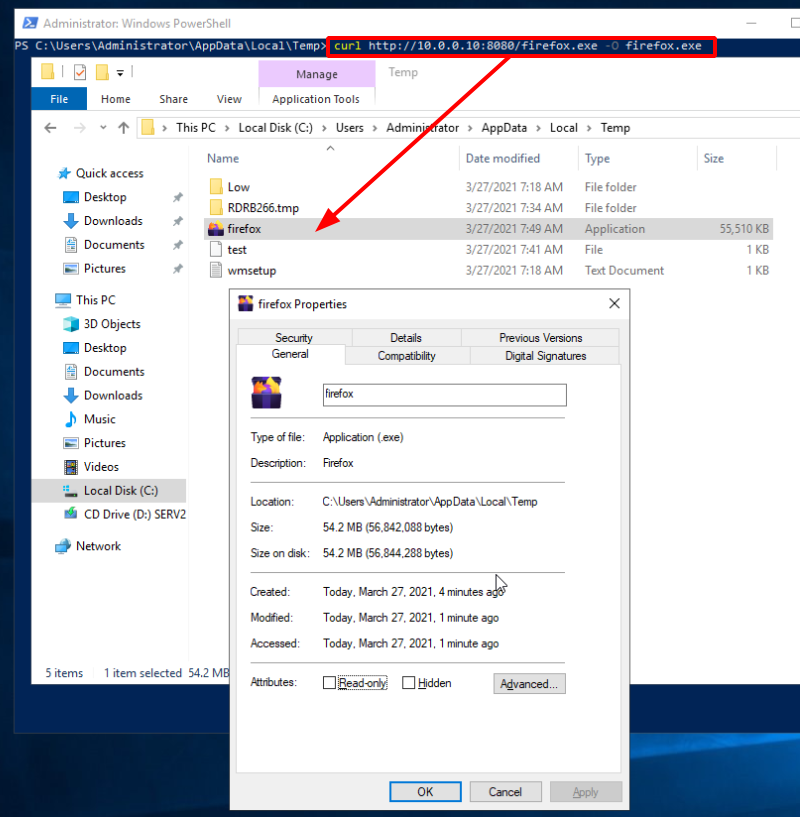Image resolution: width=800 pixels, height=817 pixels.
Task: Expand chevron after Local breadcrumb
Action: (589, 128)
